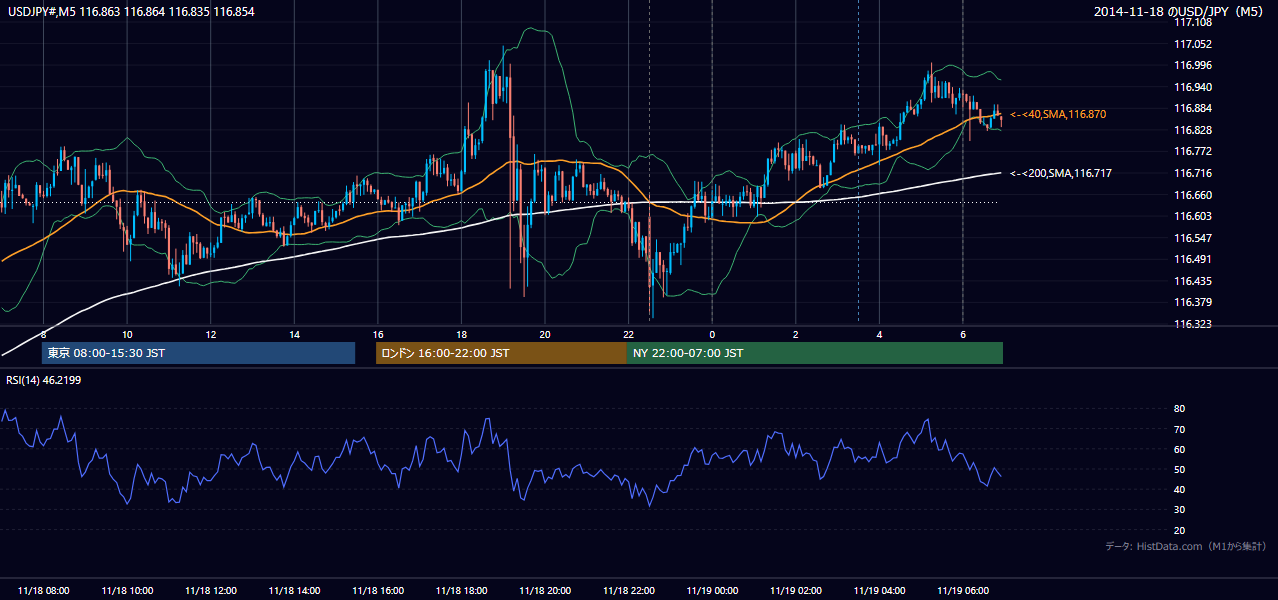Click the RSI 80 level label
Screen dimensions: 1278x600
point(1179,409)
